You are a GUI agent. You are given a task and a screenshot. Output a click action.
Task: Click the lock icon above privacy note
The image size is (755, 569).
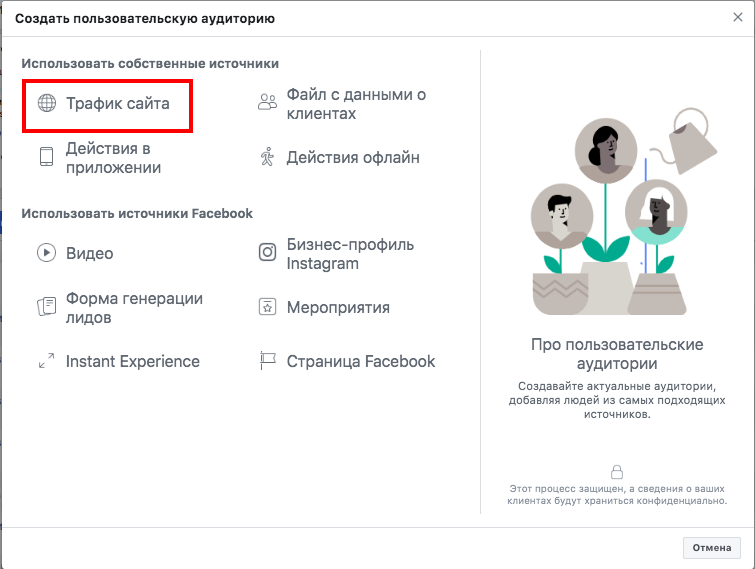[x=617, y=471]
